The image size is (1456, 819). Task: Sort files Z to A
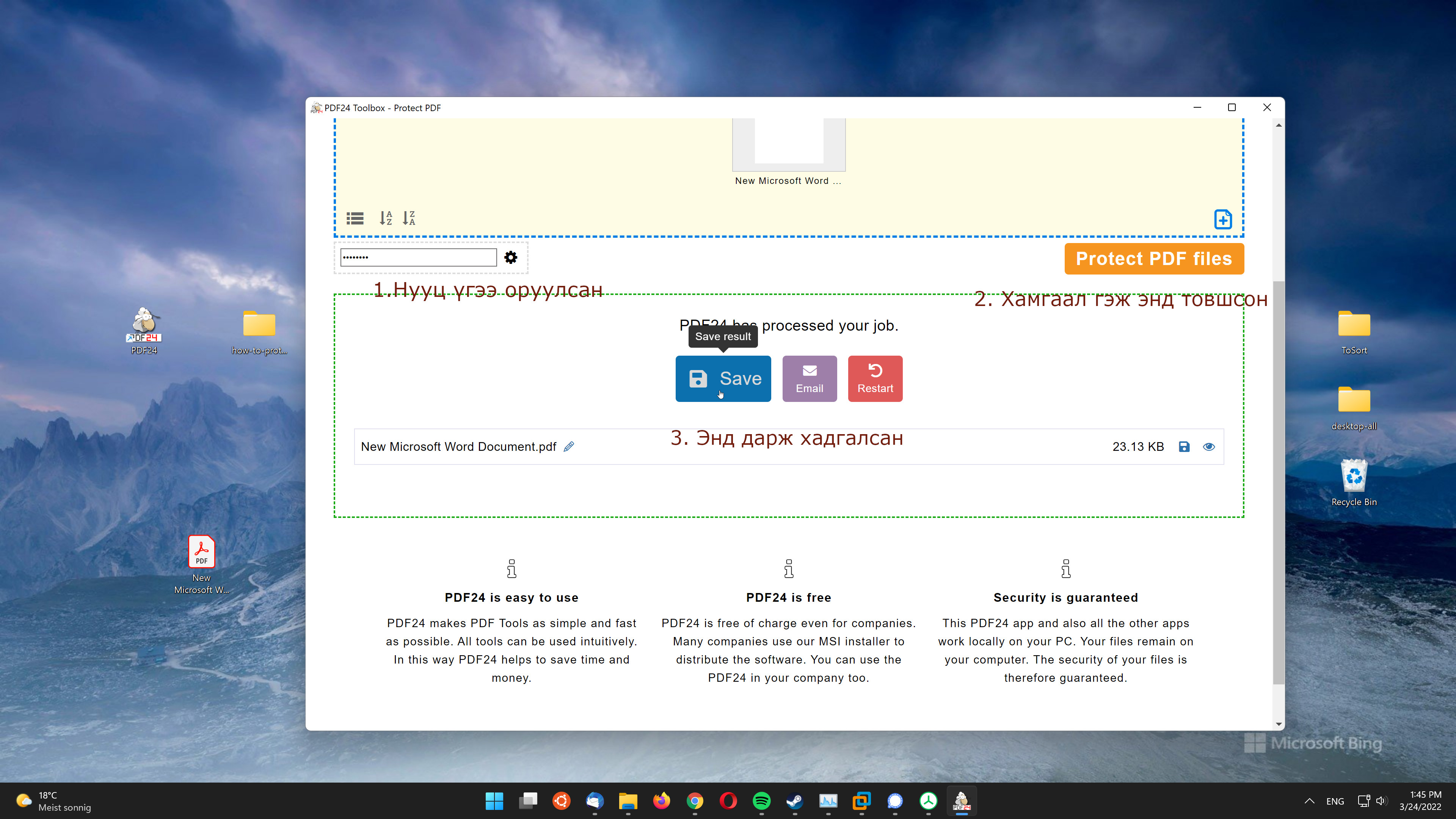409,218
